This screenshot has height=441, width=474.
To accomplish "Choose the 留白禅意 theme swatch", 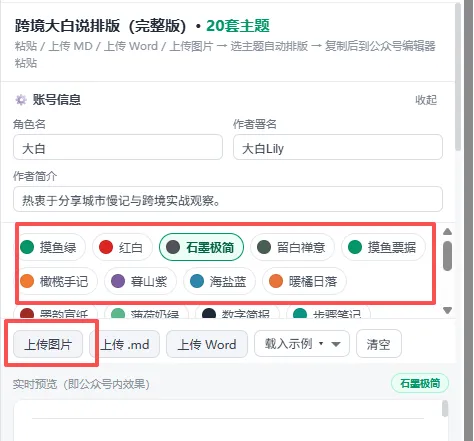I will pyautogui.click(x=292, y=247).
